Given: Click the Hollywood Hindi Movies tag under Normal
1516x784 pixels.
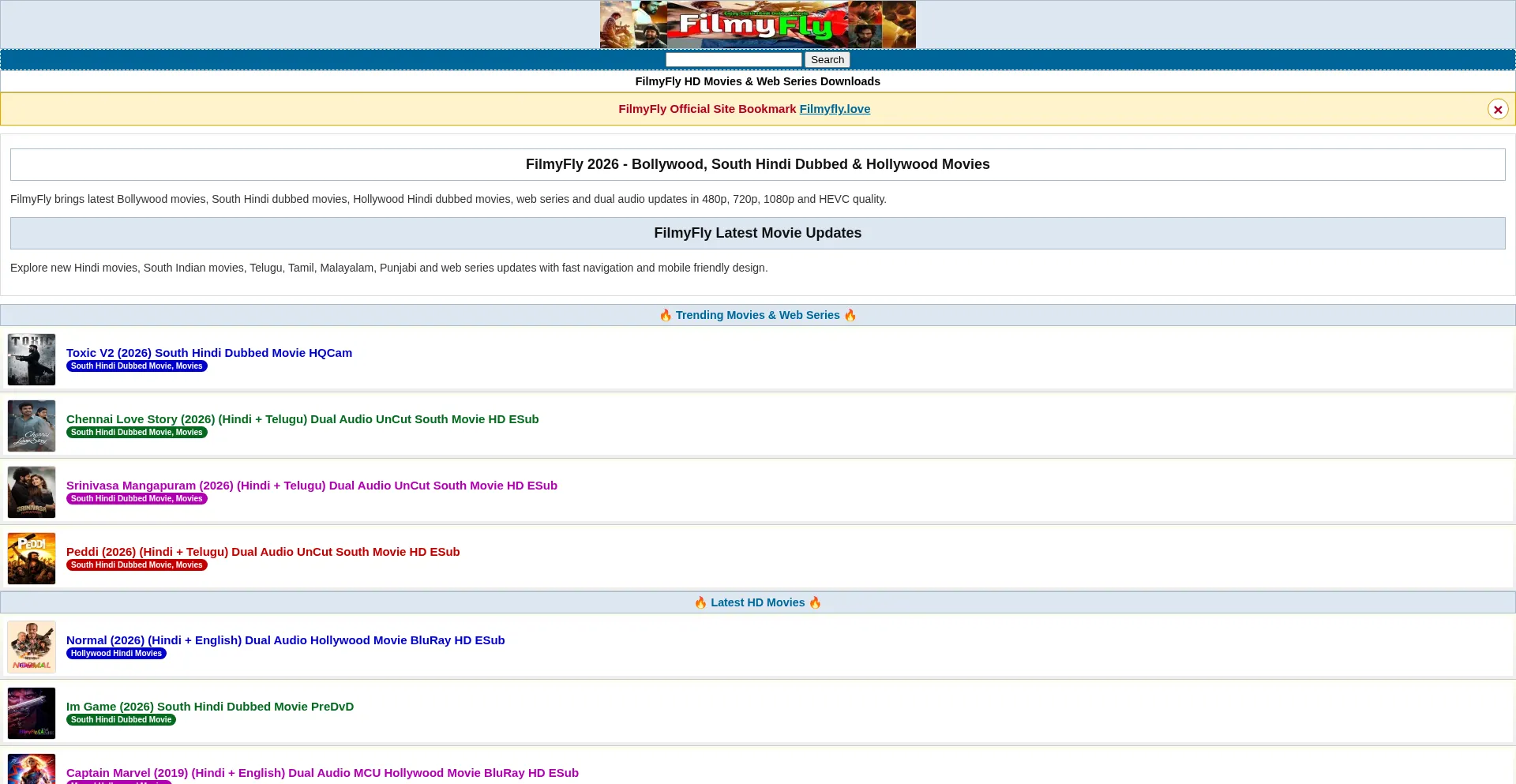Looking at the screenshot, I should coord(116,654).
